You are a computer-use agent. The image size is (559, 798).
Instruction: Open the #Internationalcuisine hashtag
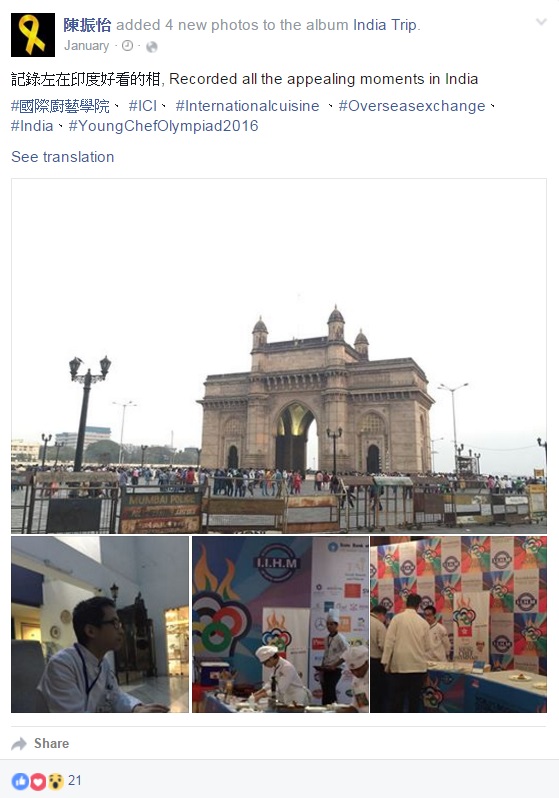point(247,106)
